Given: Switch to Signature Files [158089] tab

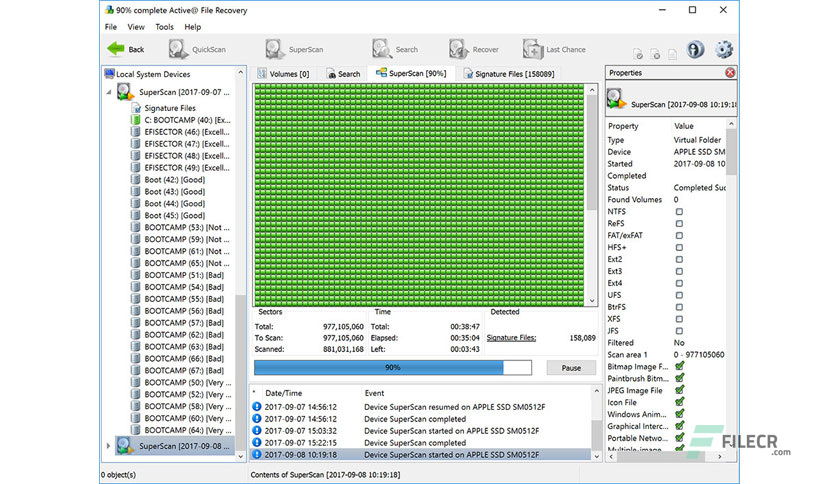Looking at the screenshot, I should pos(509,74).
